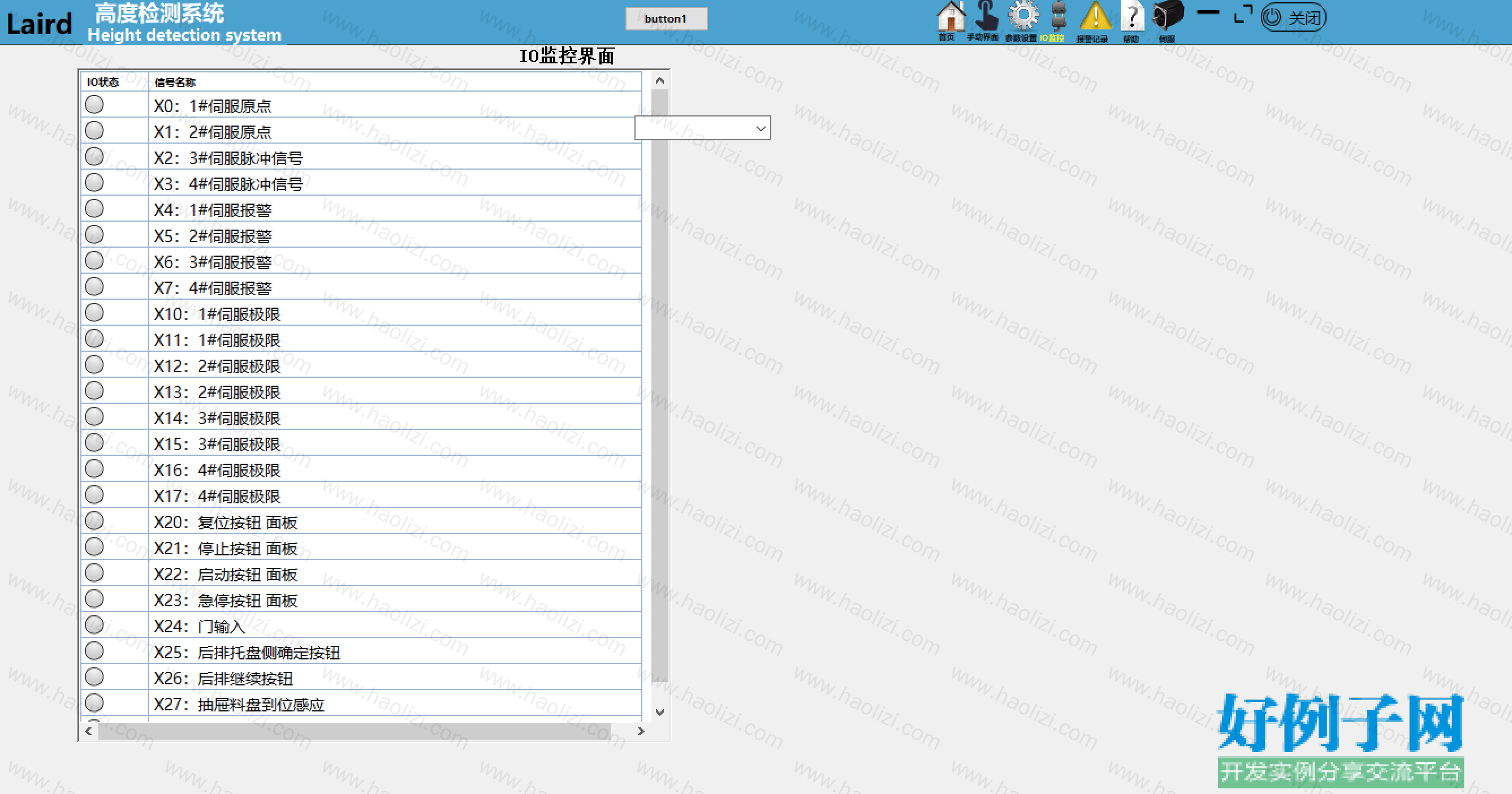Select row X24: 门输入
Screen dimensions: 1512x794
pyautogui.click(x=361, y=625)
